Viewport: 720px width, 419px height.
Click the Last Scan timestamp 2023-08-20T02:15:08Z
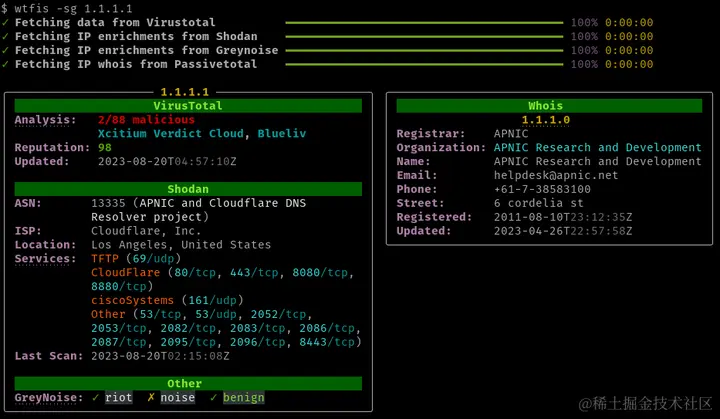160,356
